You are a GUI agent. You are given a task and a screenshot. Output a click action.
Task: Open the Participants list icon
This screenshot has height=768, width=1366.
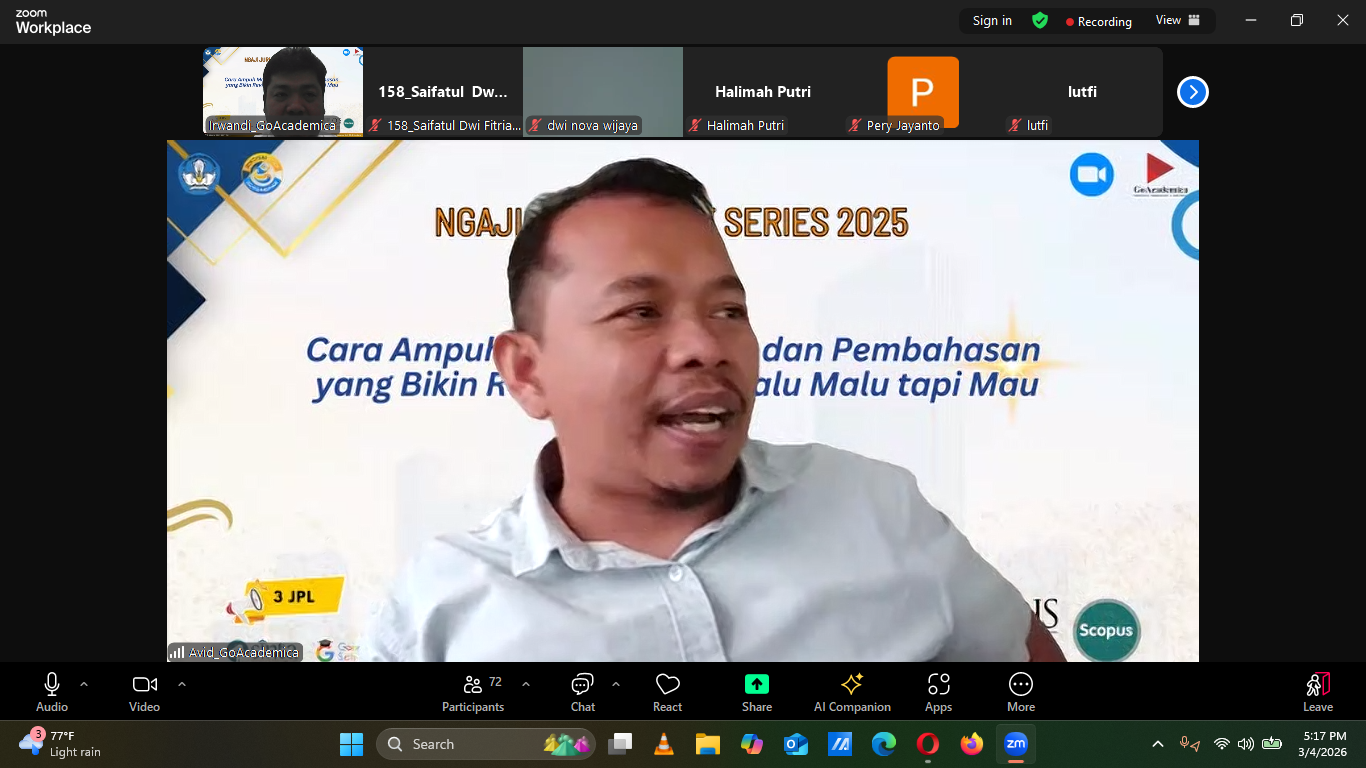click(473, 685)
